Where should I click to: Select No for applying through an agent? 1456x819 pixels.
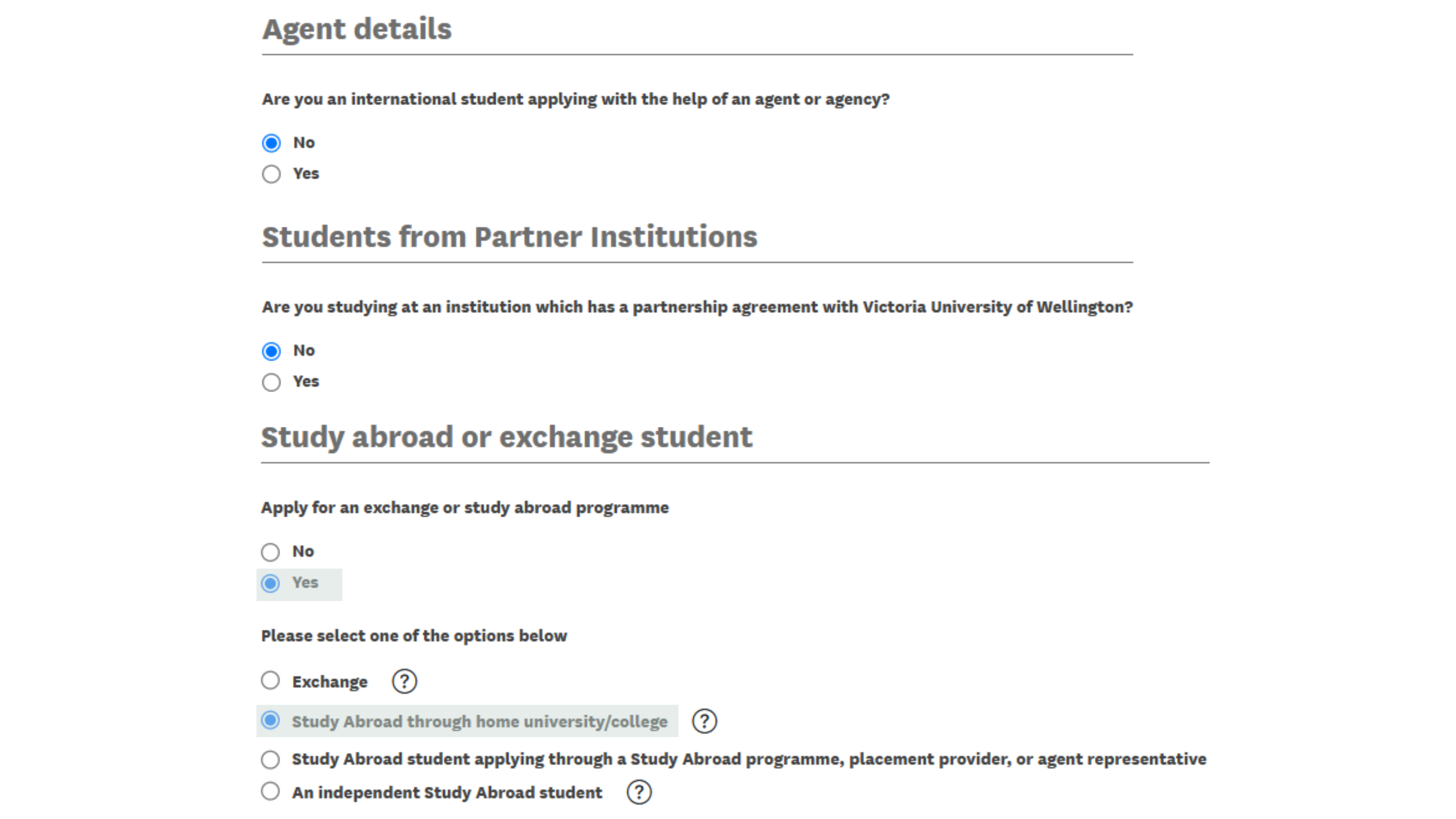pos(271,143)
